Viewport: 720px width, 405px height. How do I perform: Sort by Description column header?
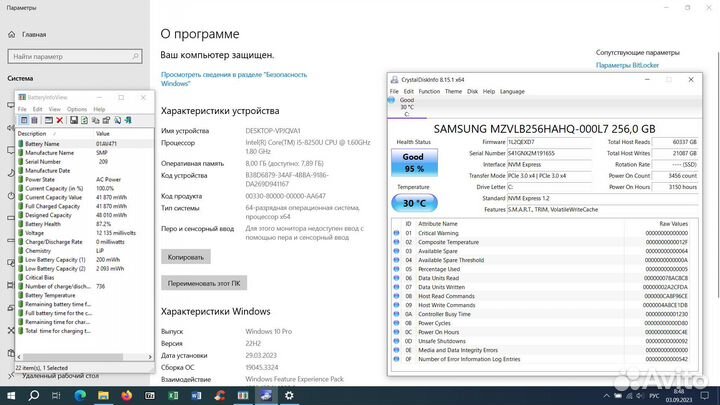point(54,134)
